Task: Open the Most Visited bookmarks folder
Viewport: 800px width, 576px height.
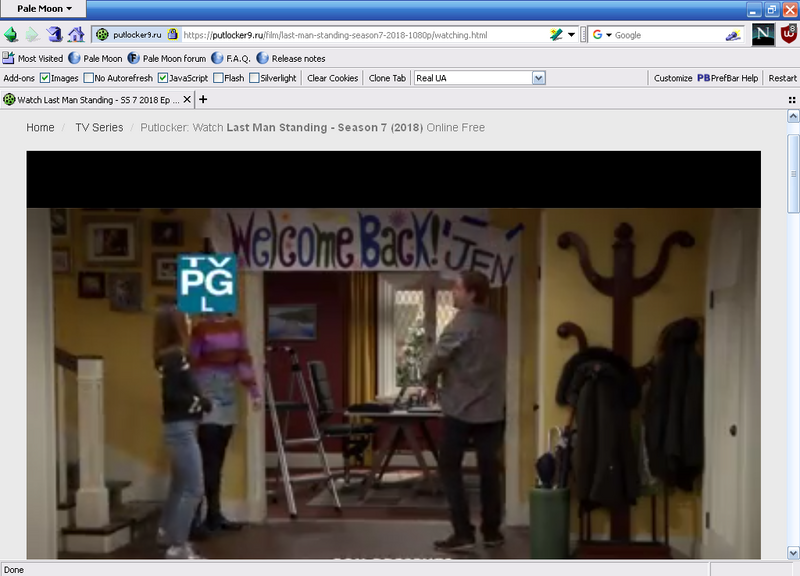Action: click(33, 58)
